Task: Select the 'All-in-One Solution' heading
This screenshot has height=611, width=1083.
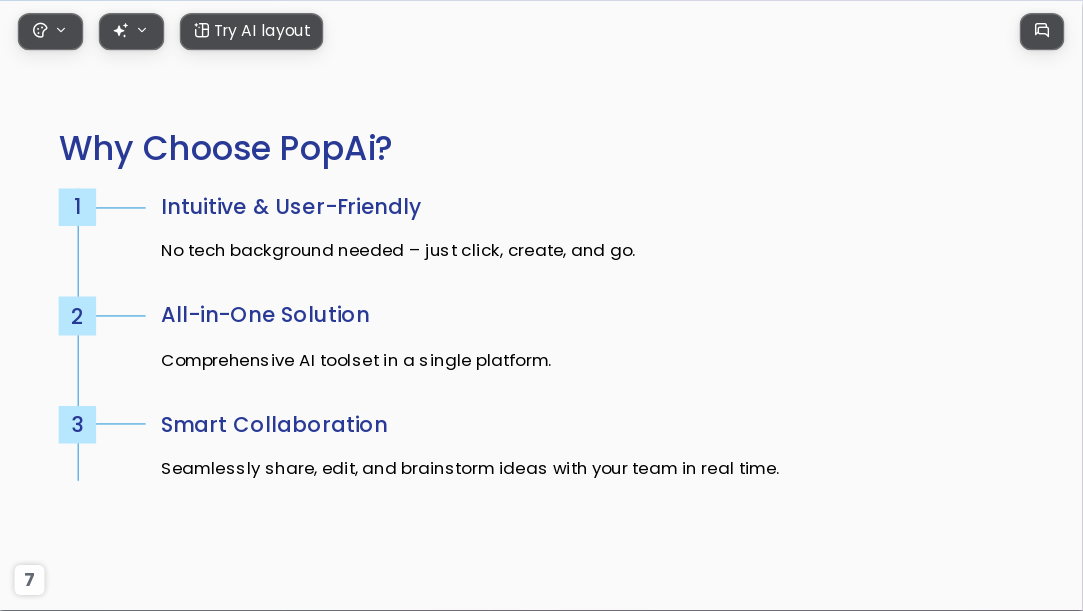Action: click(265, 315)
